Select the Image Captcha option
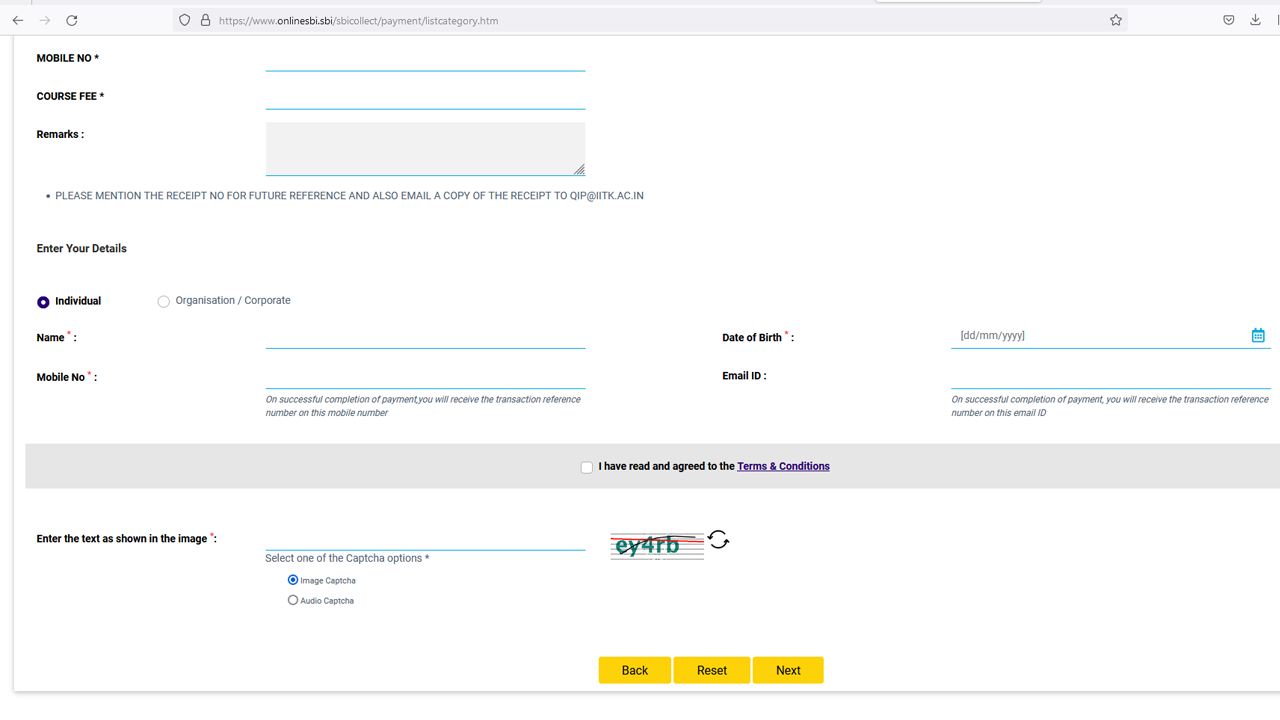 click(293, 580)
